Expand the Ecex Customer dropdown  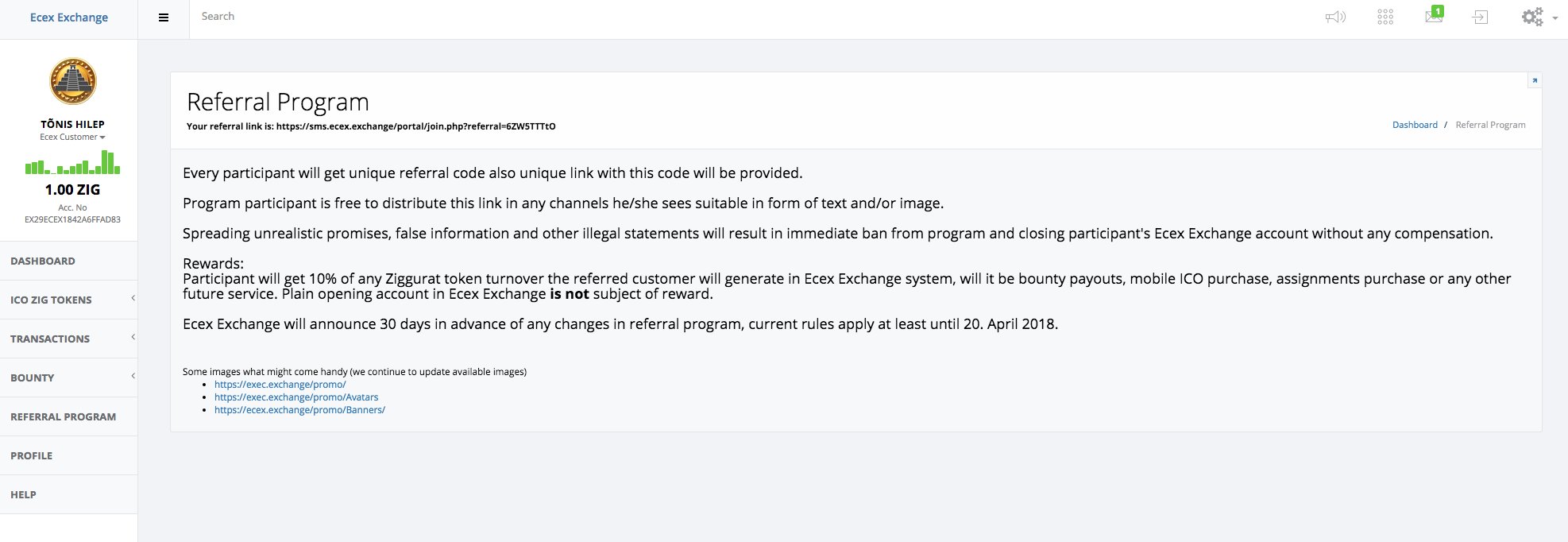(x=72, y=137)
